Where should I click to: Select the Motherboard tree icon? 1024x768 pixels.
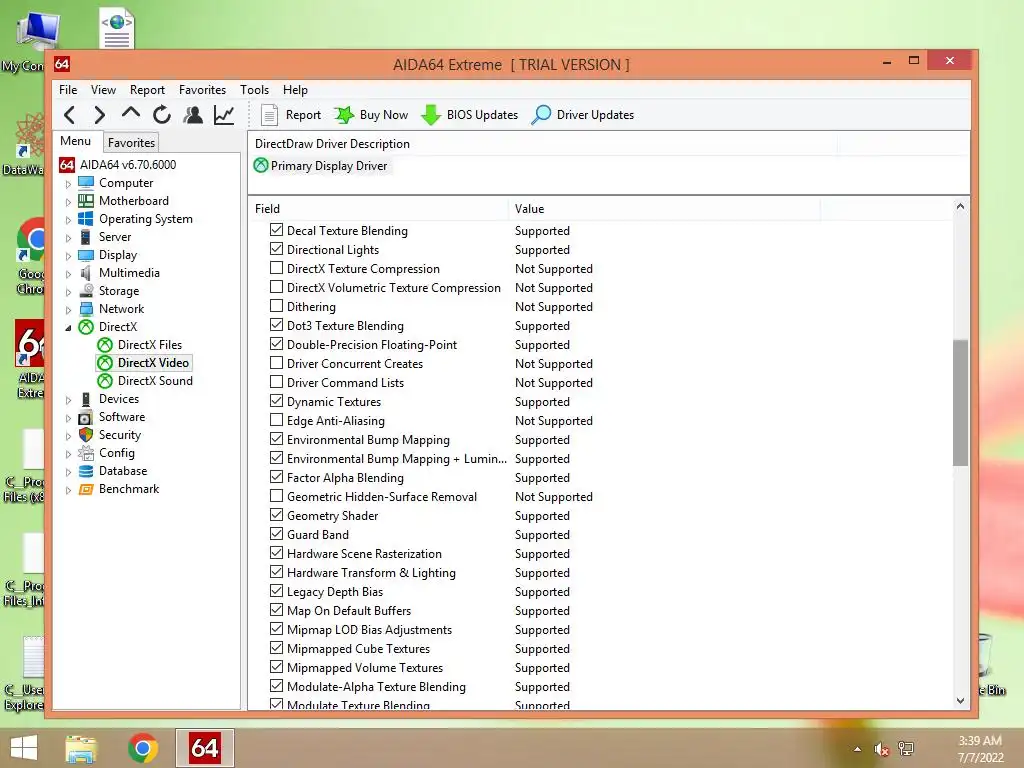86,200
